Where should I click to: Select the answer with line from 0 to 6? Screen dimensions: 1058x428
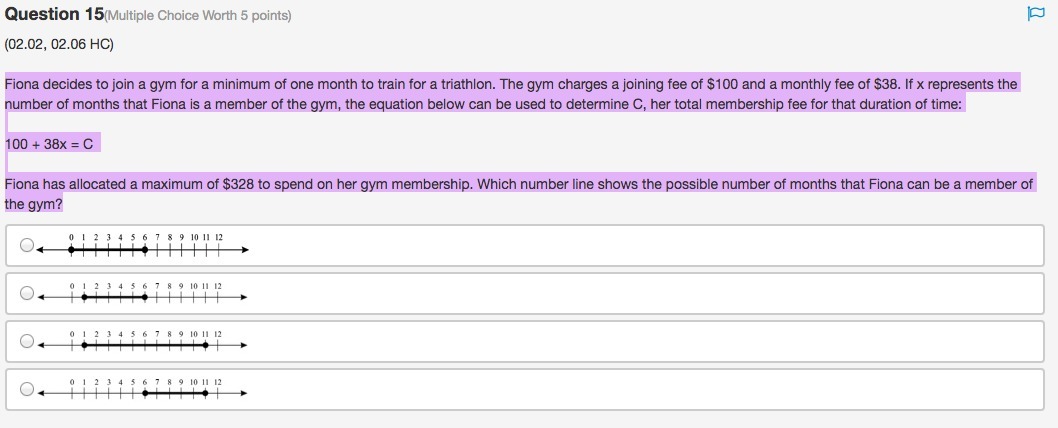26,245
